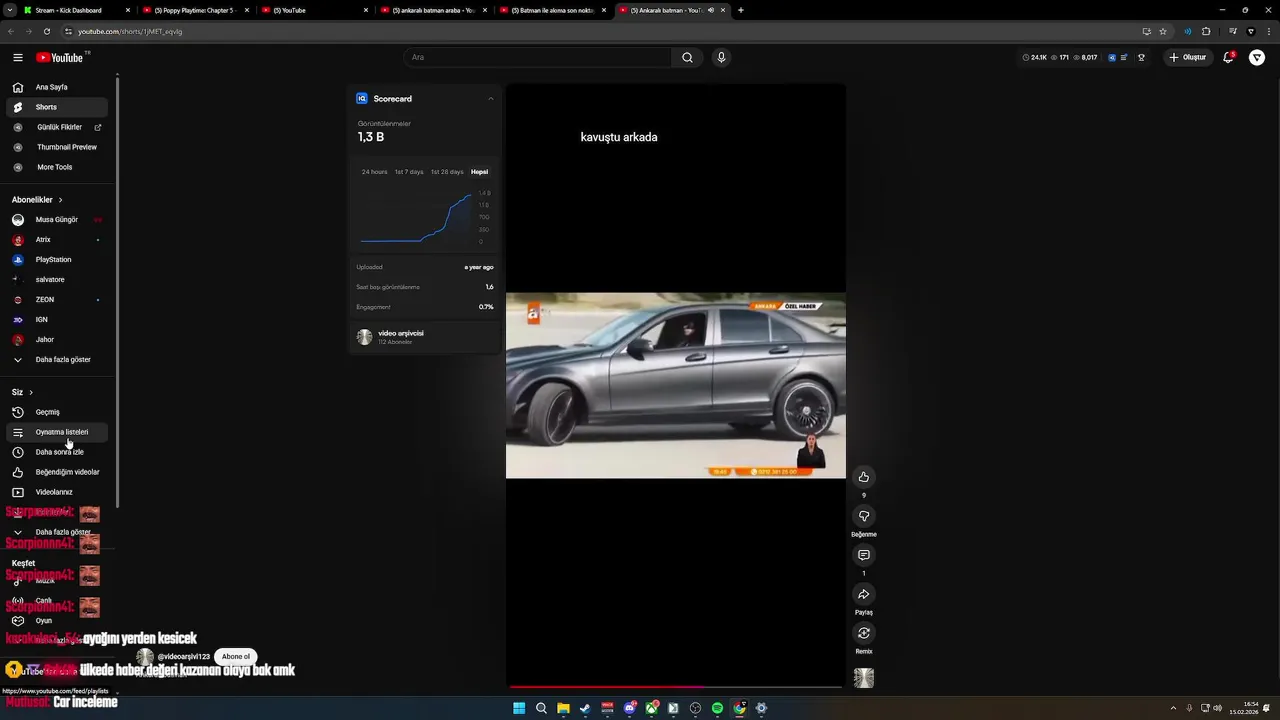Open Videolarınız in the sidebar
1280x720 pixels.
click(57, 492)
